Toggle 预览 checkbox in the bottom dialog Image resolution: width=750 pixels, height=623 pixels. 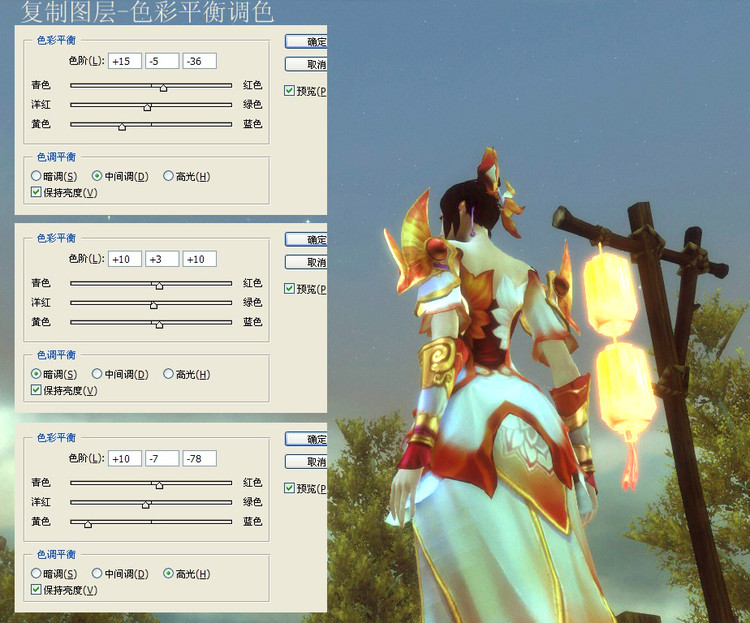pyautogui.click(x=289, y=488)
